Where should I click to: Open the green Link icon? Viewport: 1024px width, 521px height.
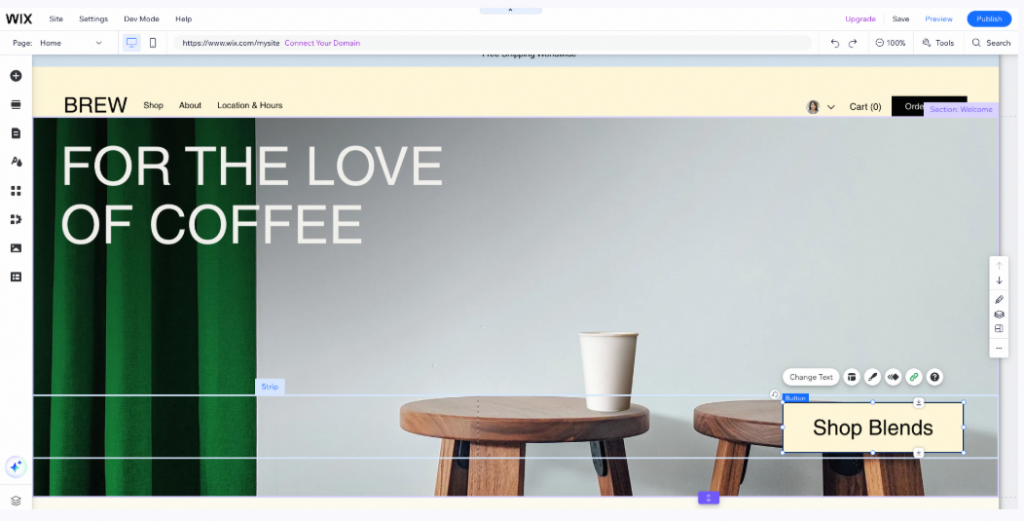click(914, 377)
